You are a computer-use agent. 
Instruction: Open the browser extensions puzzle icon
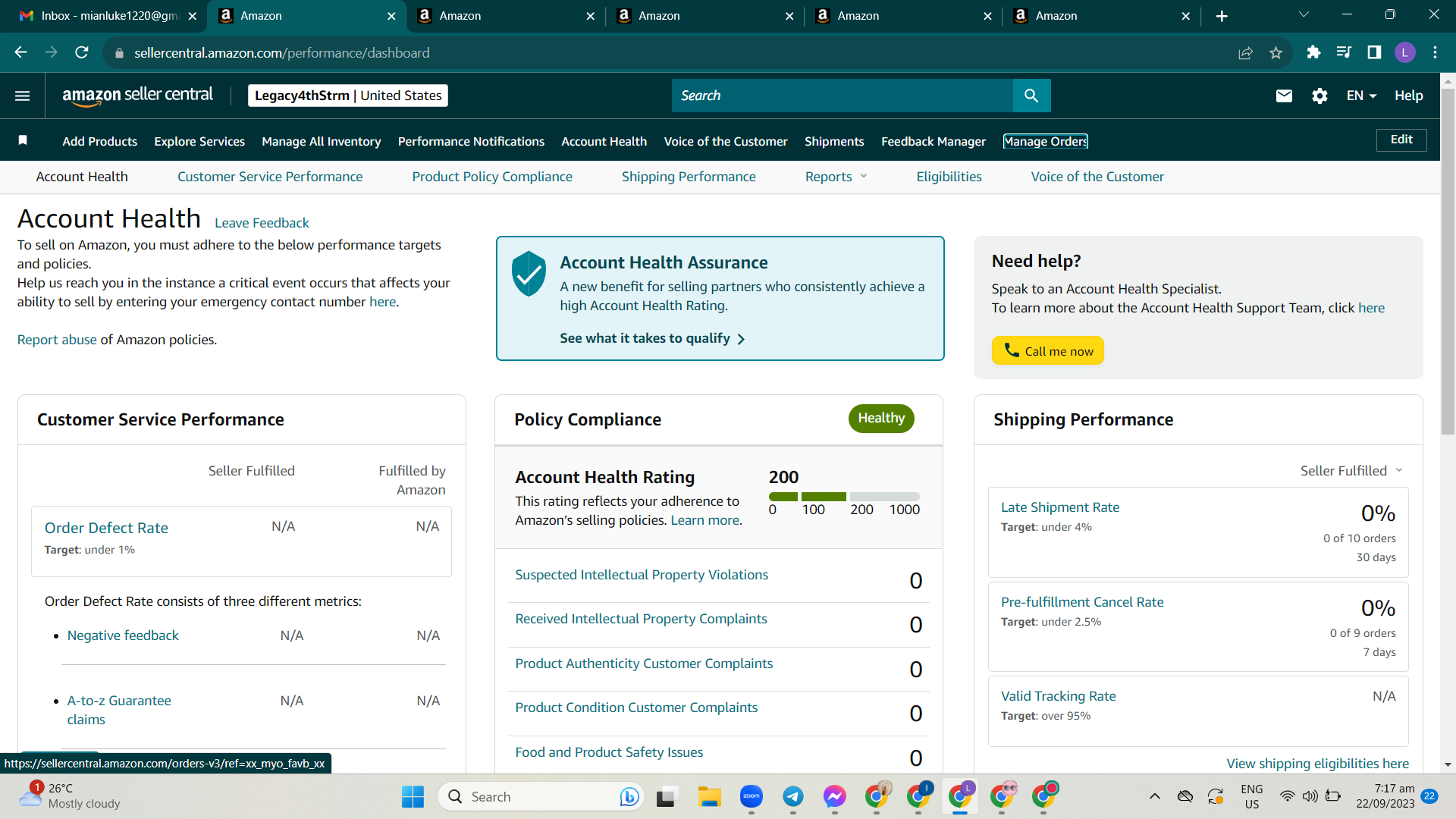1313,52
